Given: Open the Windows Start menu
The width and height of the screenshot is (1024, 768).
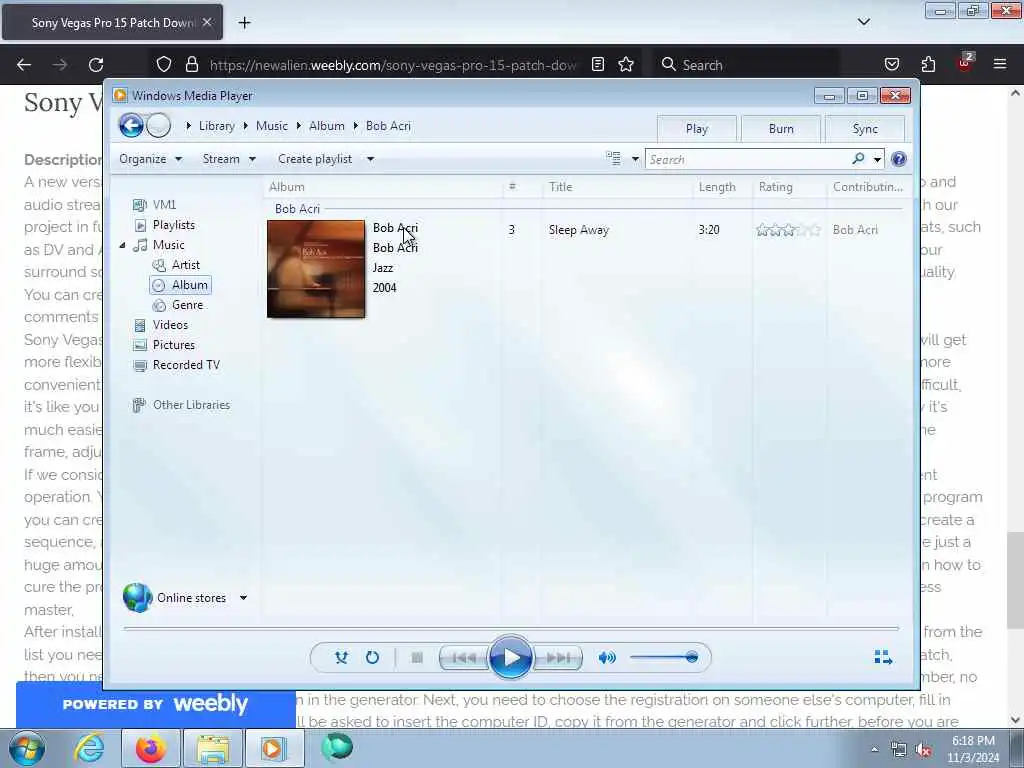Looking at the screenshot, I should [27, 749].
